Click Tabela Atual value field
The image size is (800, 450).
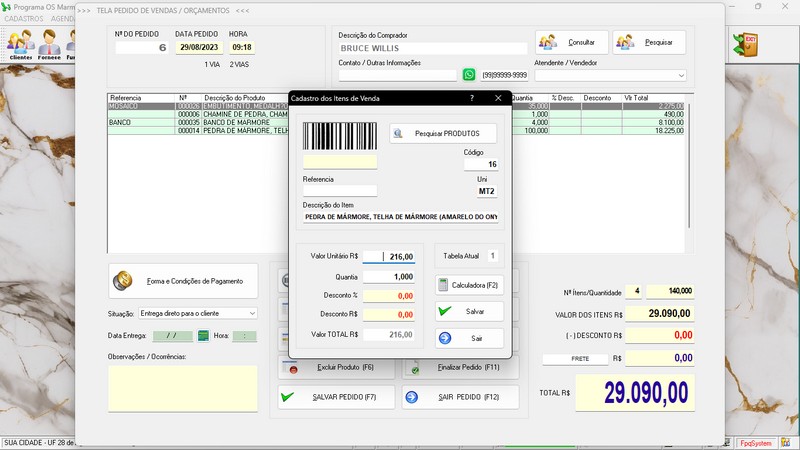click(x=492, y=256)
